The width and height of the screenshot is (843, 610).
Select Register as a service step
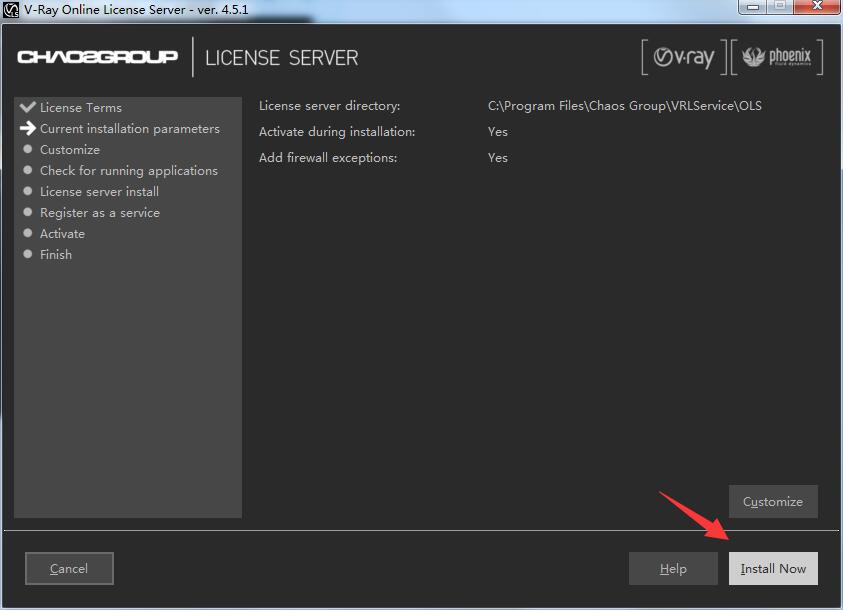[x=100, y=212]
